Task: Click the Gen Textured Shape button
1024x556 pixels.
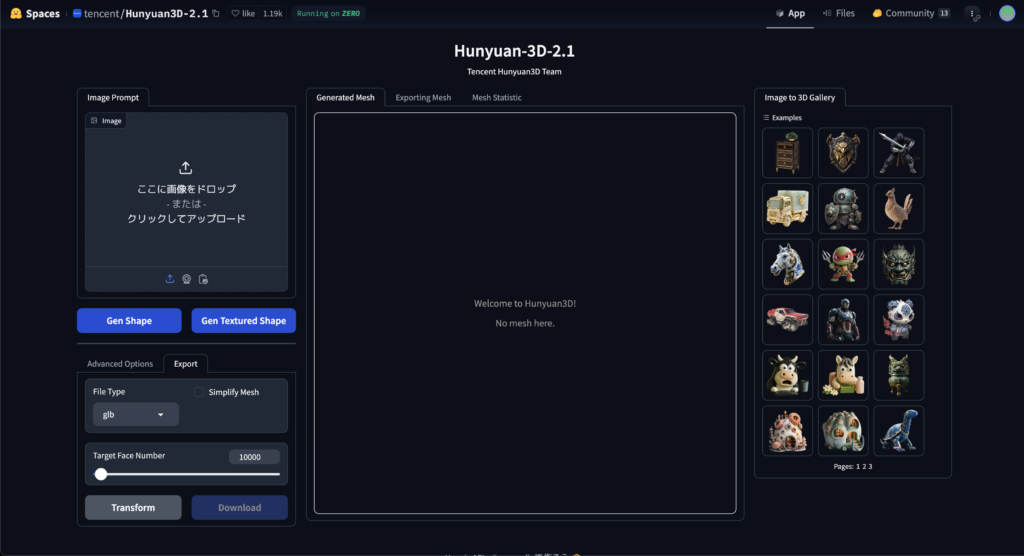Action: point(244,321)
